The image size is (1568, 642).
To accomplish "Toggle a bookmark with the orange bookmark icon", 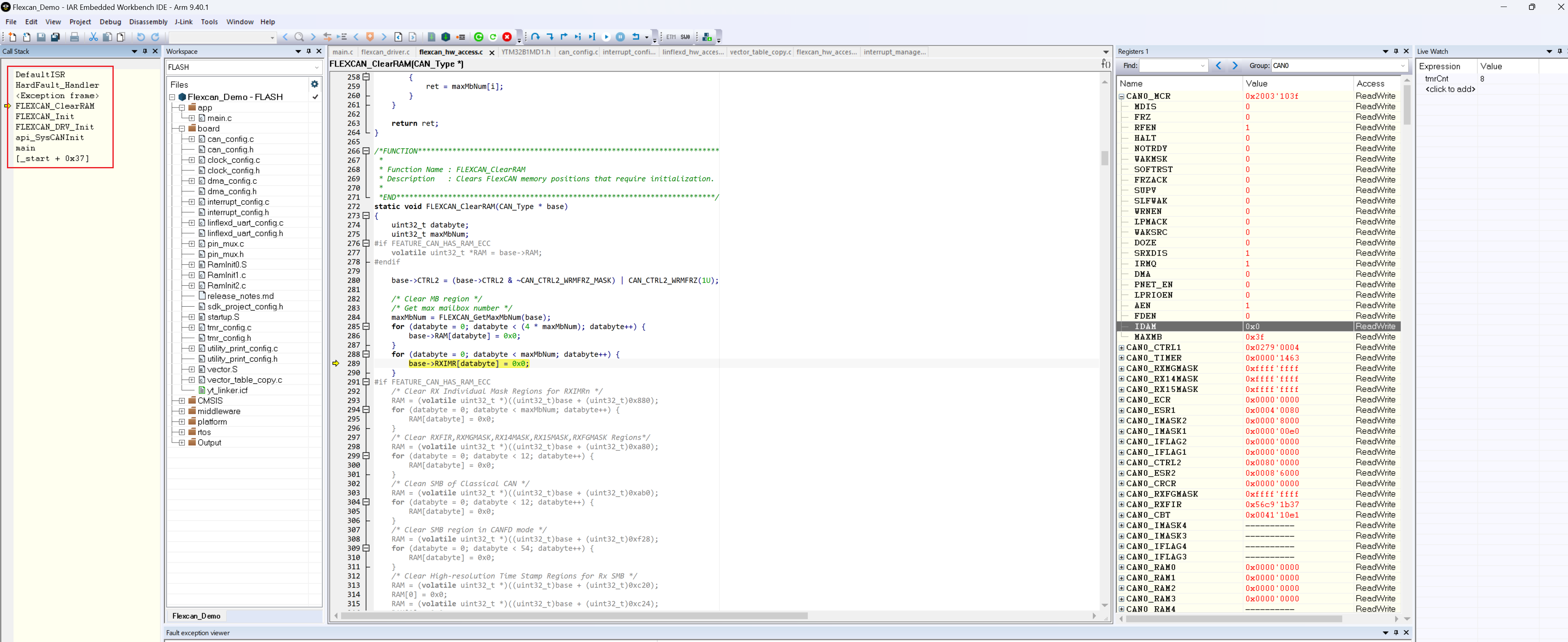I will pos(369,37).
